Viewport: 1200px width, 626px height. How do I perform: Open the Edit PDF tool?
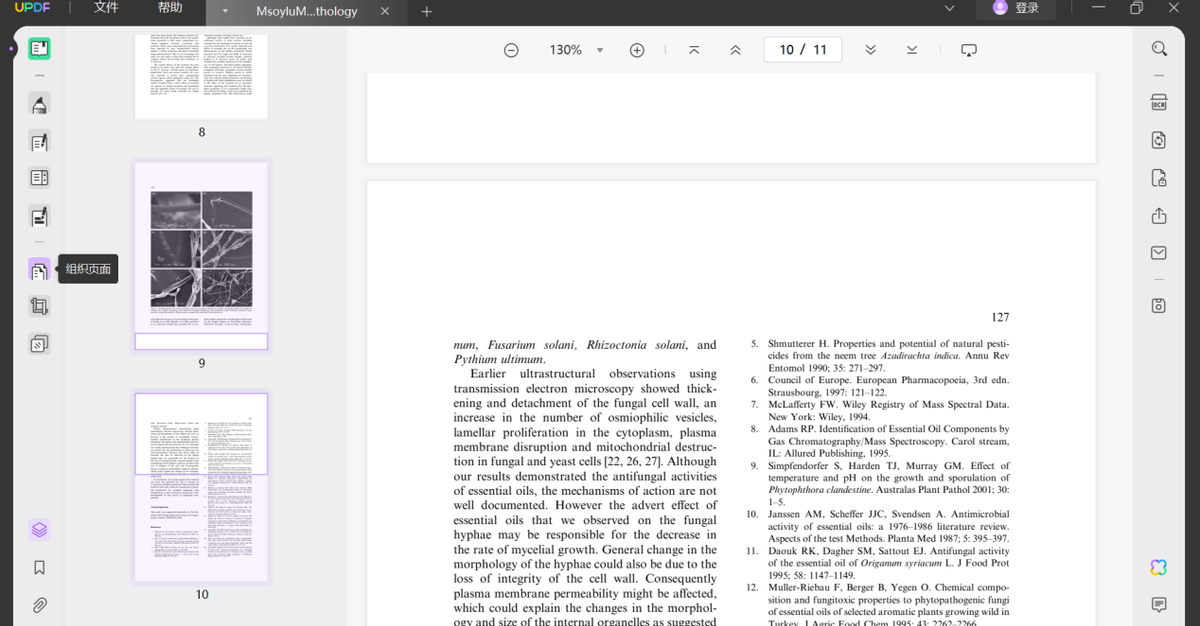(x=39, y=142)
